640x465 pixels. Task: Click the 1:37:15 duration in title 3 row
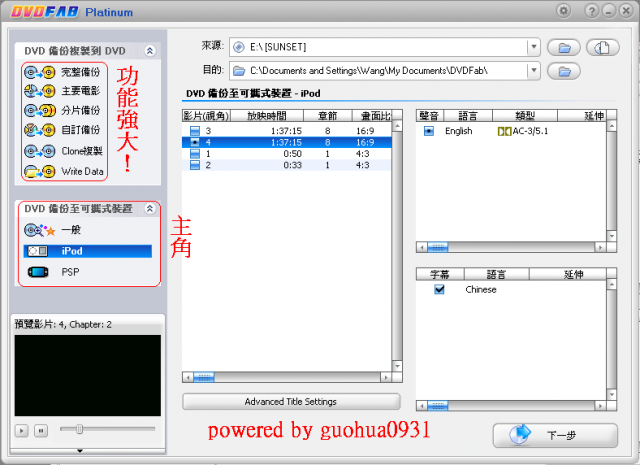[x=286, y=131]
